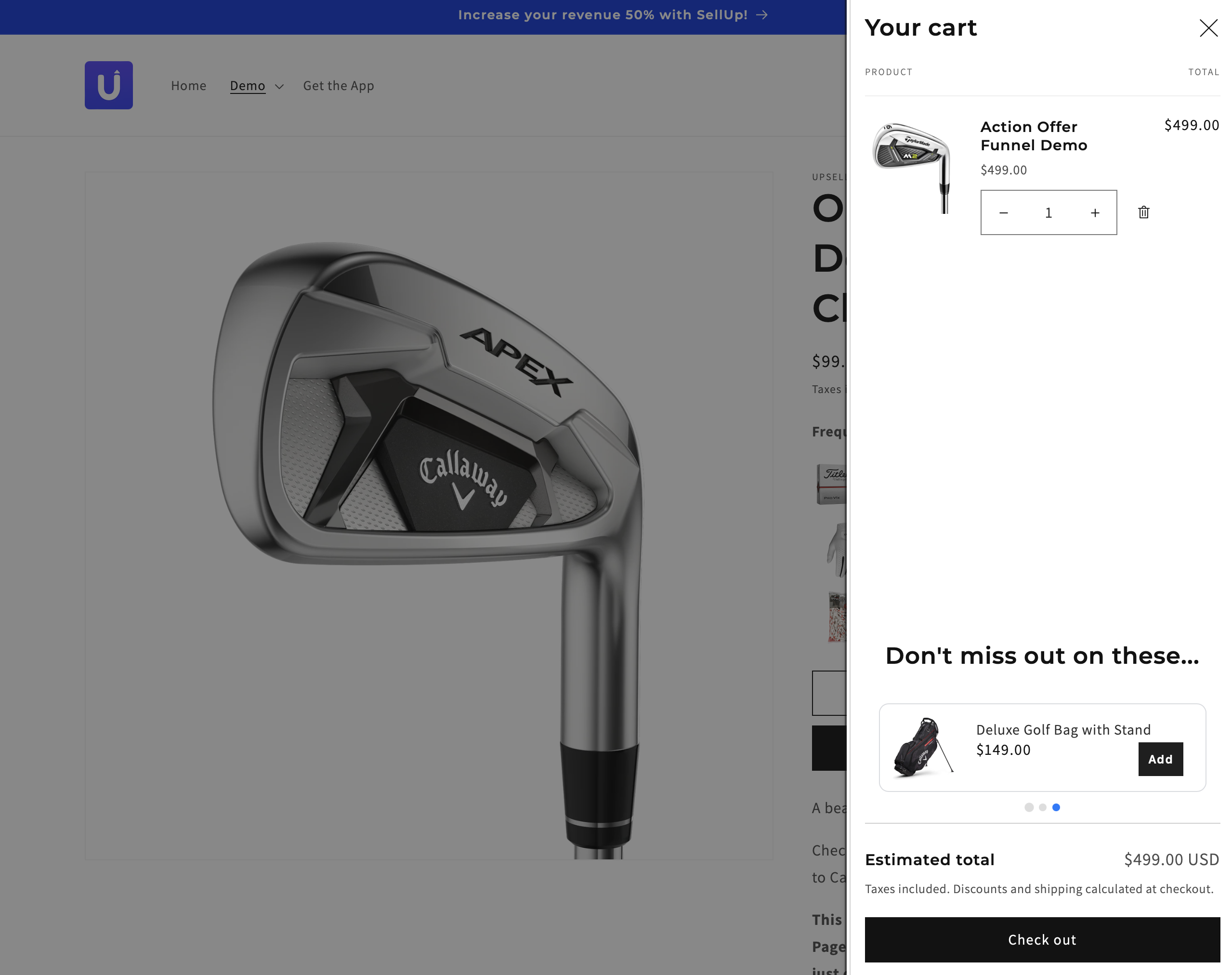Click the announcement banner arrow icon
Image resolution: width=1232 pixels, height=975 pixels.
coord(762,15)
